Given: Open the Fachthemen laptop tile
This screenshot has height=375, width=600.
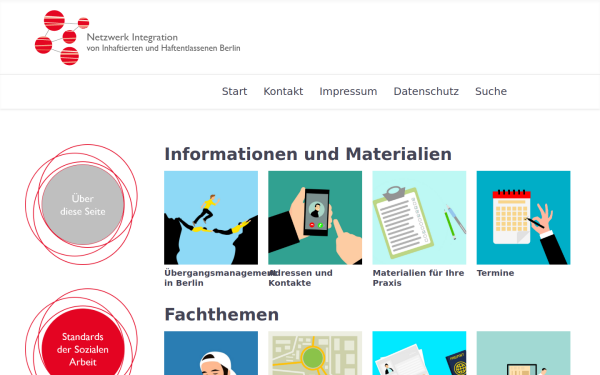Looking at the screenshot, I should click(523, 353).
